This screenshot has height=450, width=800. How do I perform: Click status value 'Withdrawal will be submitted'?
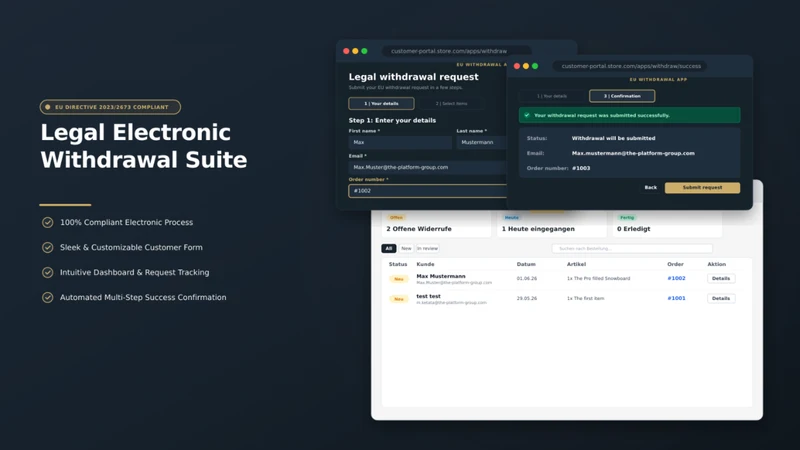click(x=613, y=138)
